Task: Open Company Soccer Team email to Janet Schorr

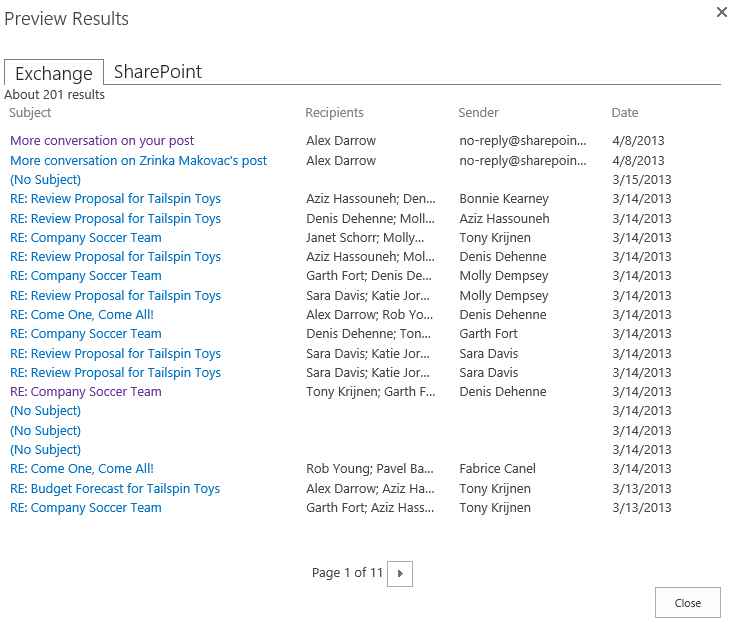Action: [x=86, y=238]
